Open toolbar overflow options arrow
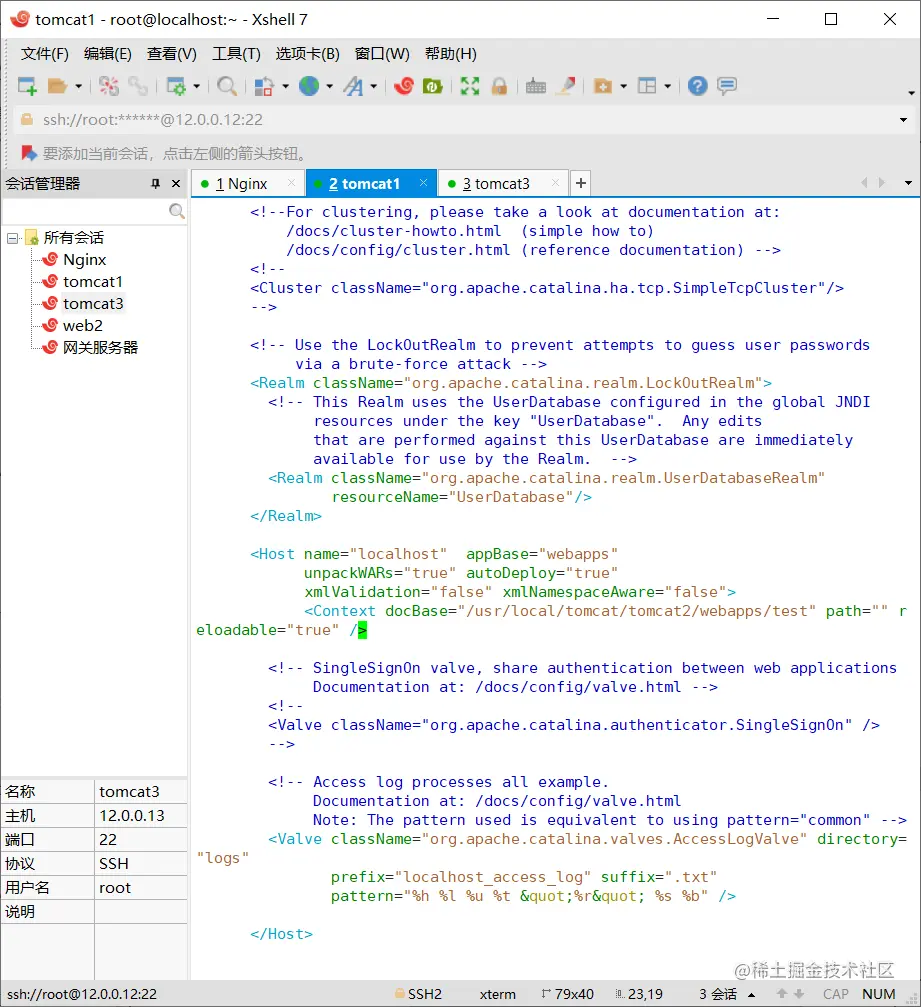921x1007 pixels. [x=911, y=92]
